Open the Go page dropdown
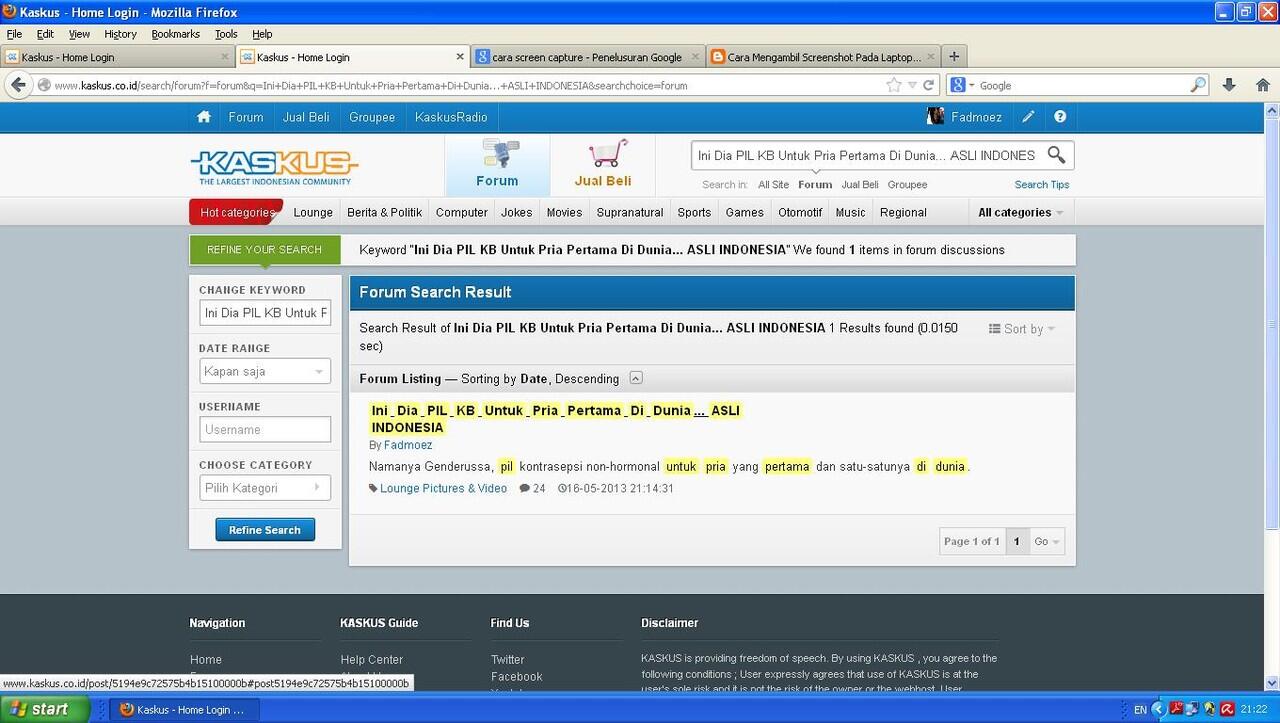The image size is (1280, 723). [x=1047, y=541]
